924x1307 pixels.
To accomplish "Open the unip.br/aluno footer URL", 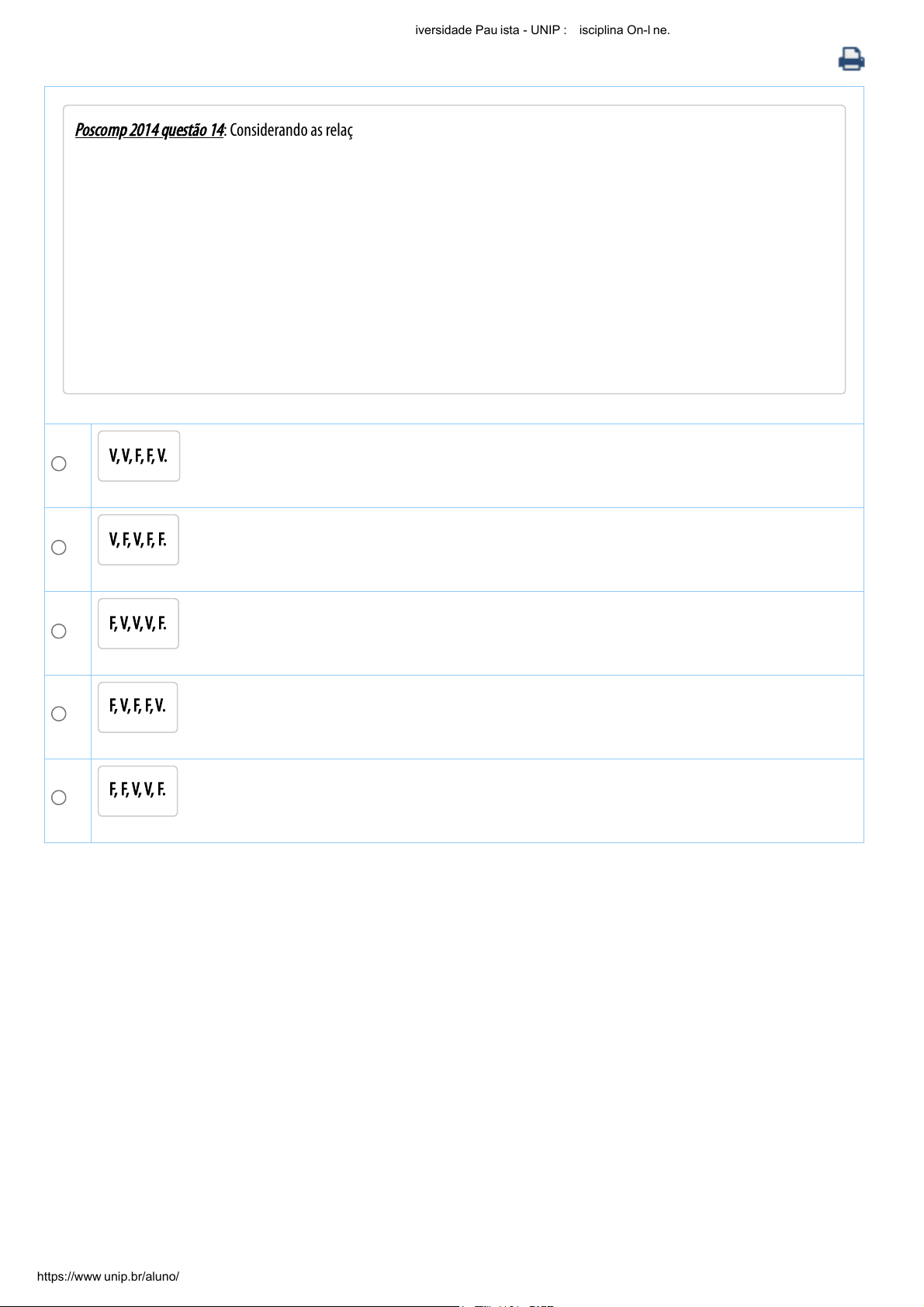I will click(x=108, y=1276).
